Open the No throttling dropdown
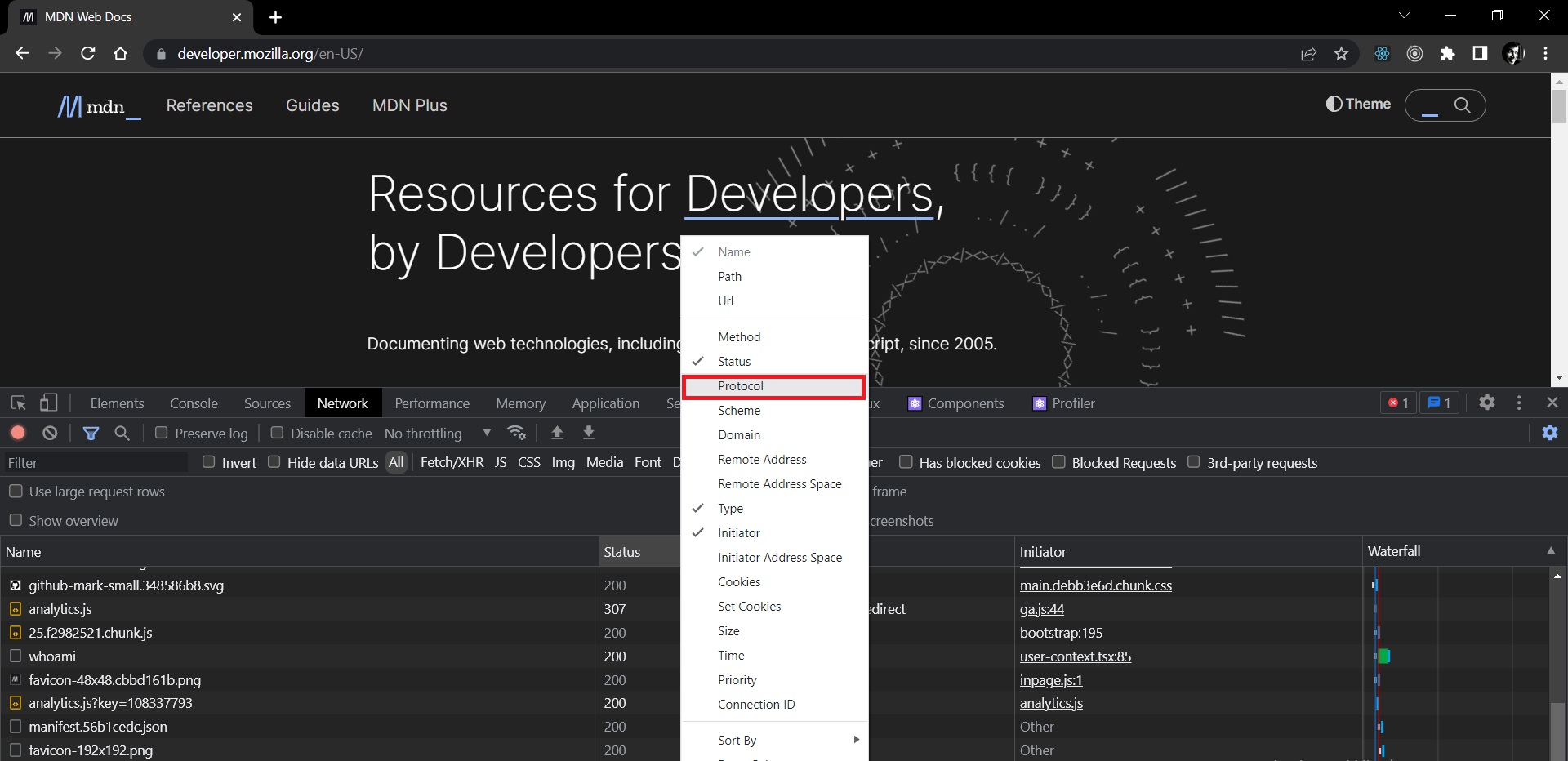 pyautogui.click(x=438, y=434)
